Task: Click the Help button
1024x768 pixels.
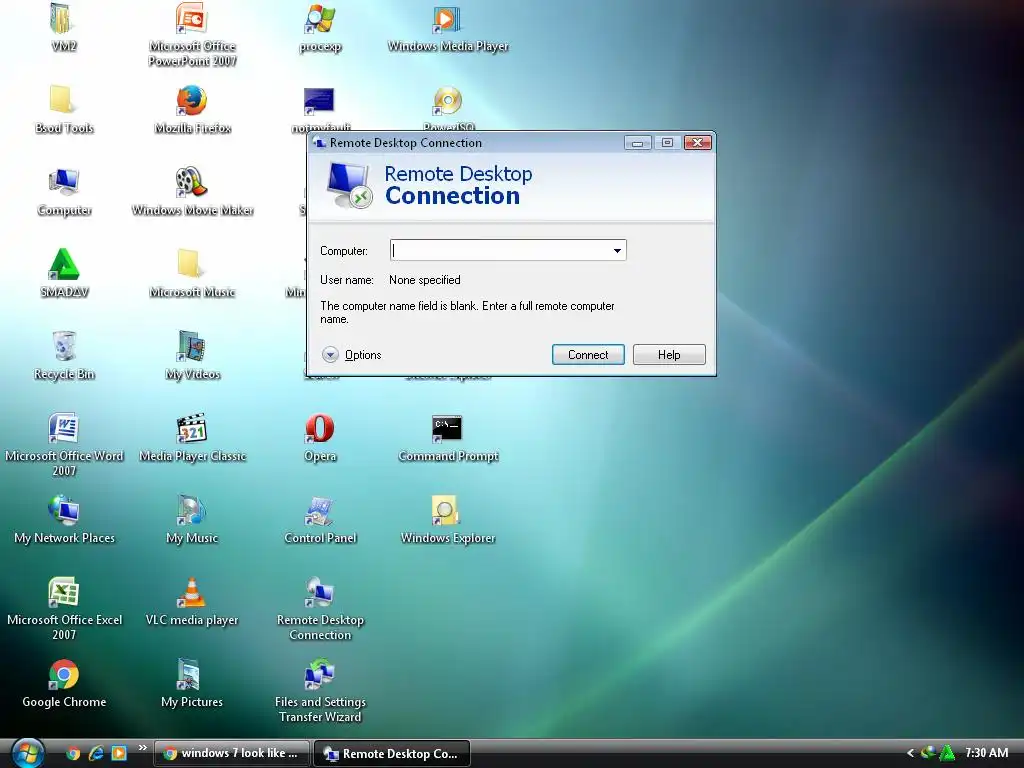Action: [x=669, y=355]
